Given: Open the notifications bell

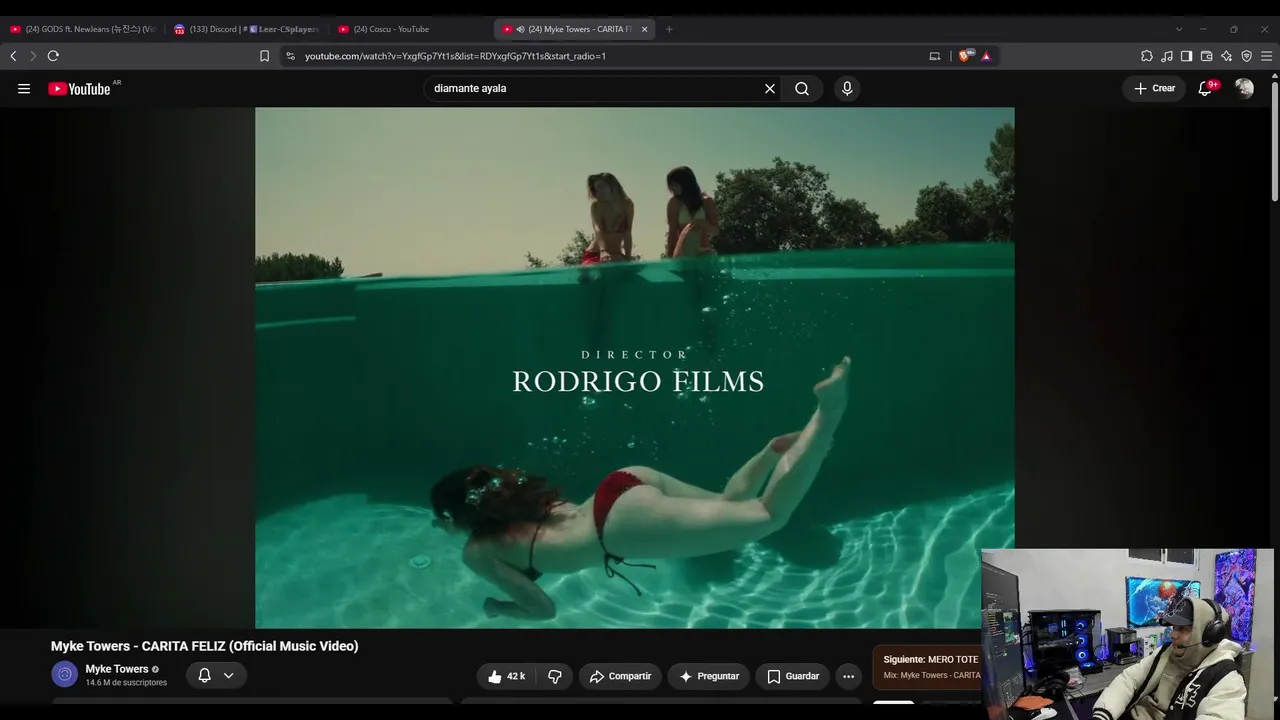Looking at the screenshot, I should [1206, 89].
